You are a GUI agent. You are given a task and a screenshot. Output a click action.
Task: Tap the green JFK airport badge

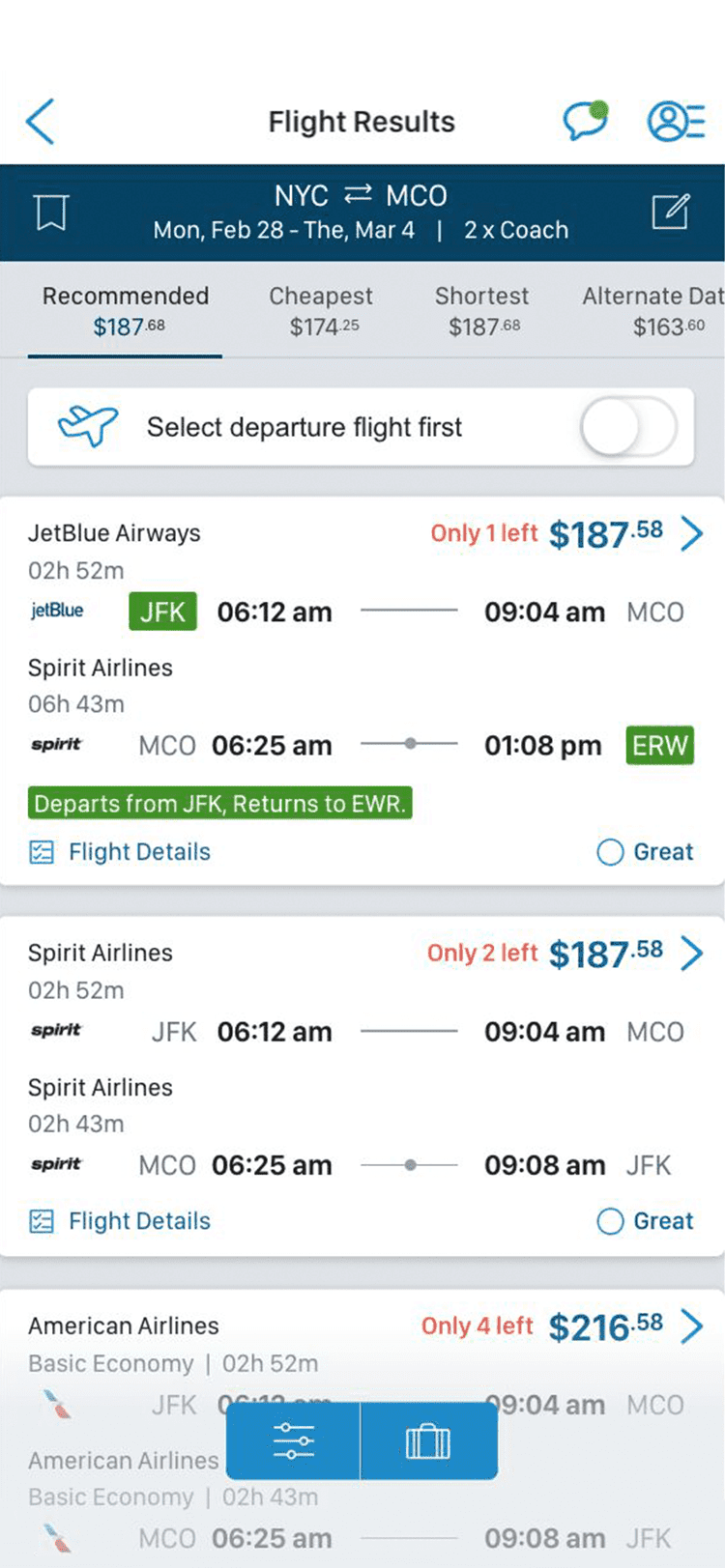[162, 611]
